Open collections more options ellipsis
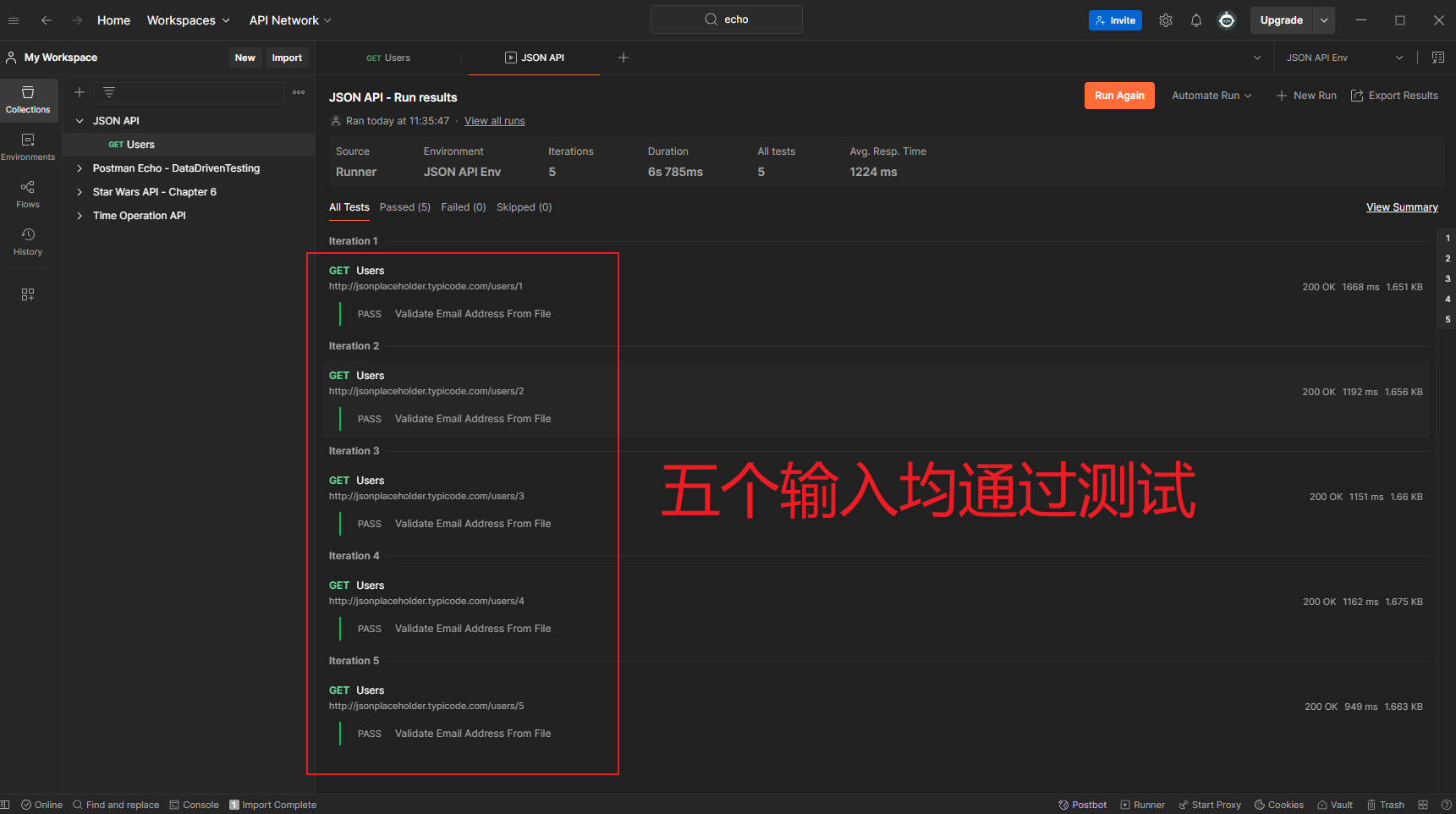 [299, 92]
